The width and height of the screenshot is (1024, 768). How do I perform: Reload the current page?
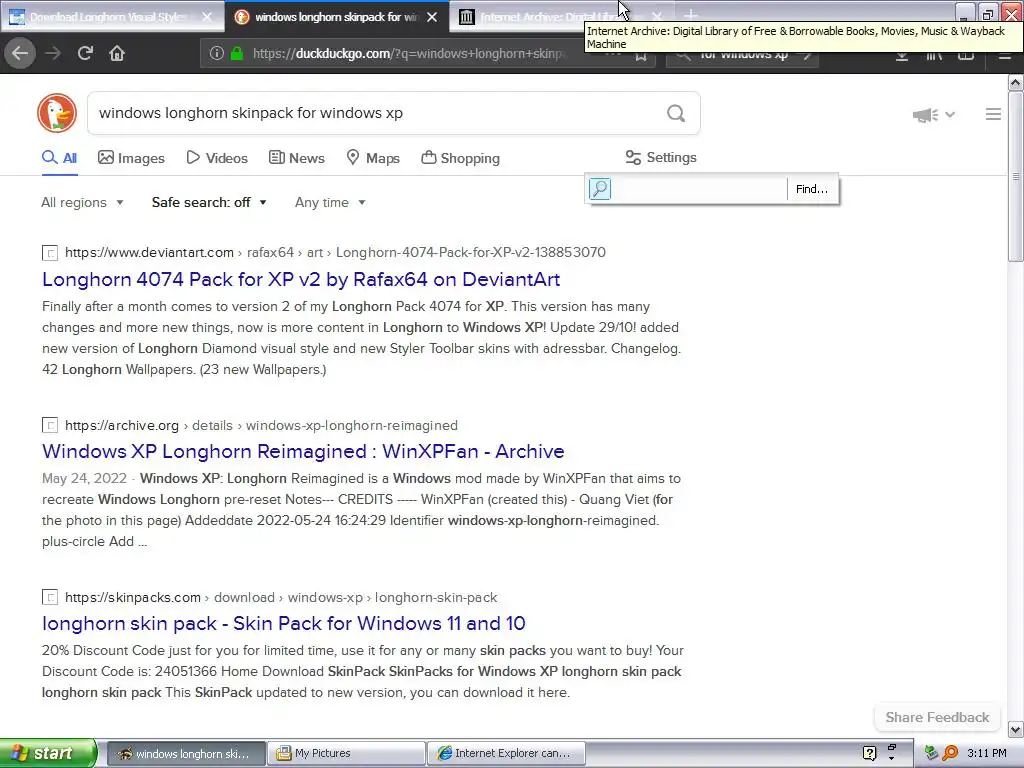pos(85,54)
